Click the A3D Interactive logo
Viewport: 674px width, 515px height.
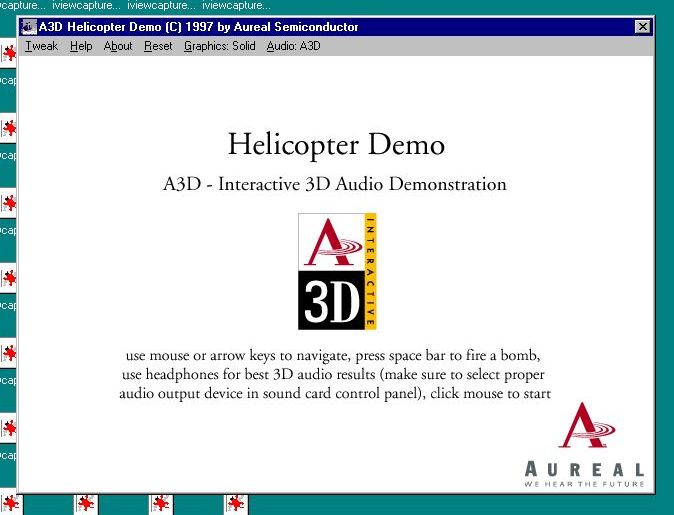click(x=337, y=271)
